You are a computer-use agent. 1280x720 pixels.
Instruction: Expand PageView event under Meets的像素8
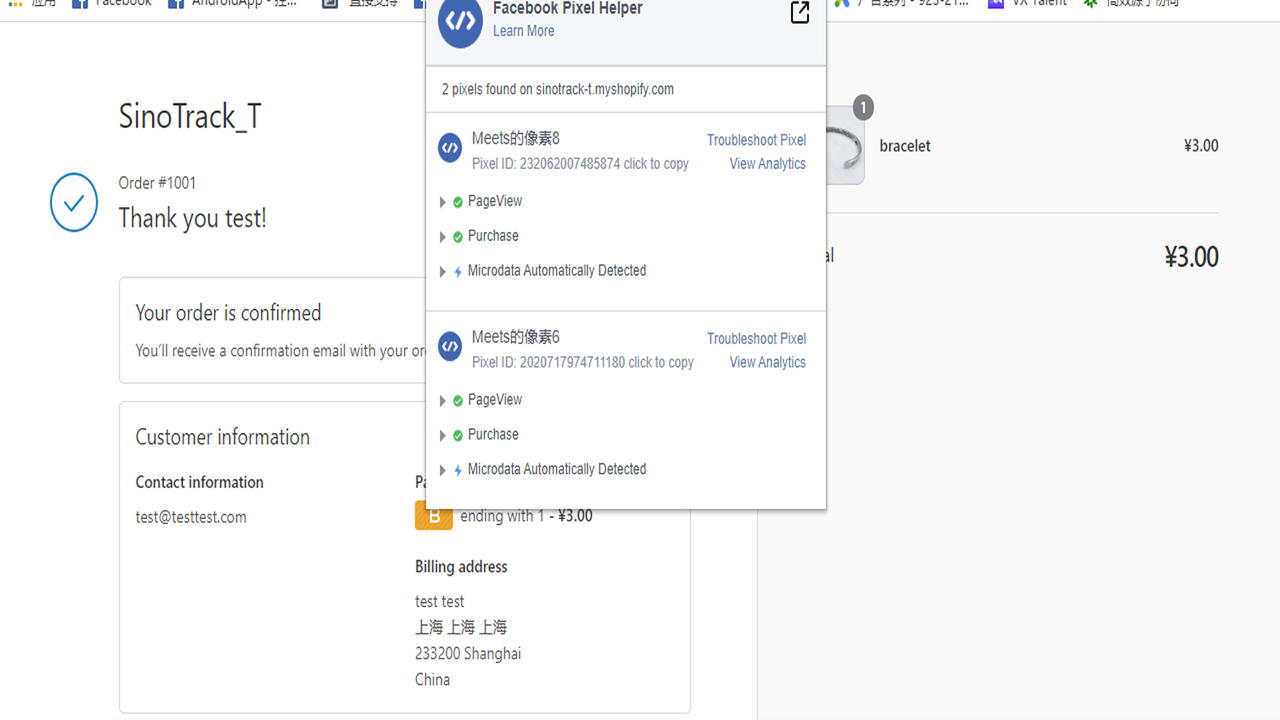click(x=443, y=202)
